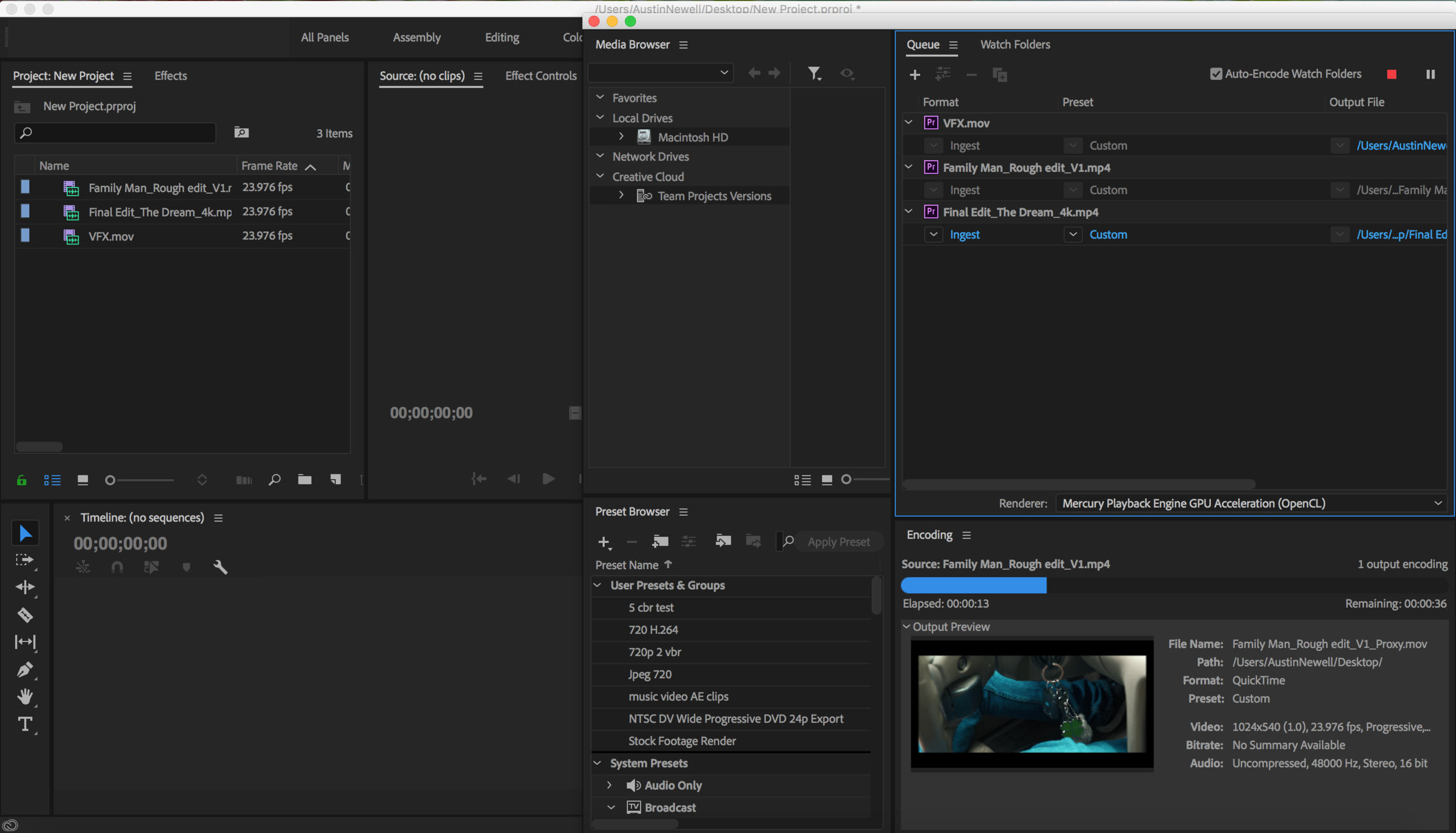Open the Assembly workspace

pyautogui.click(x=416, y=37)
